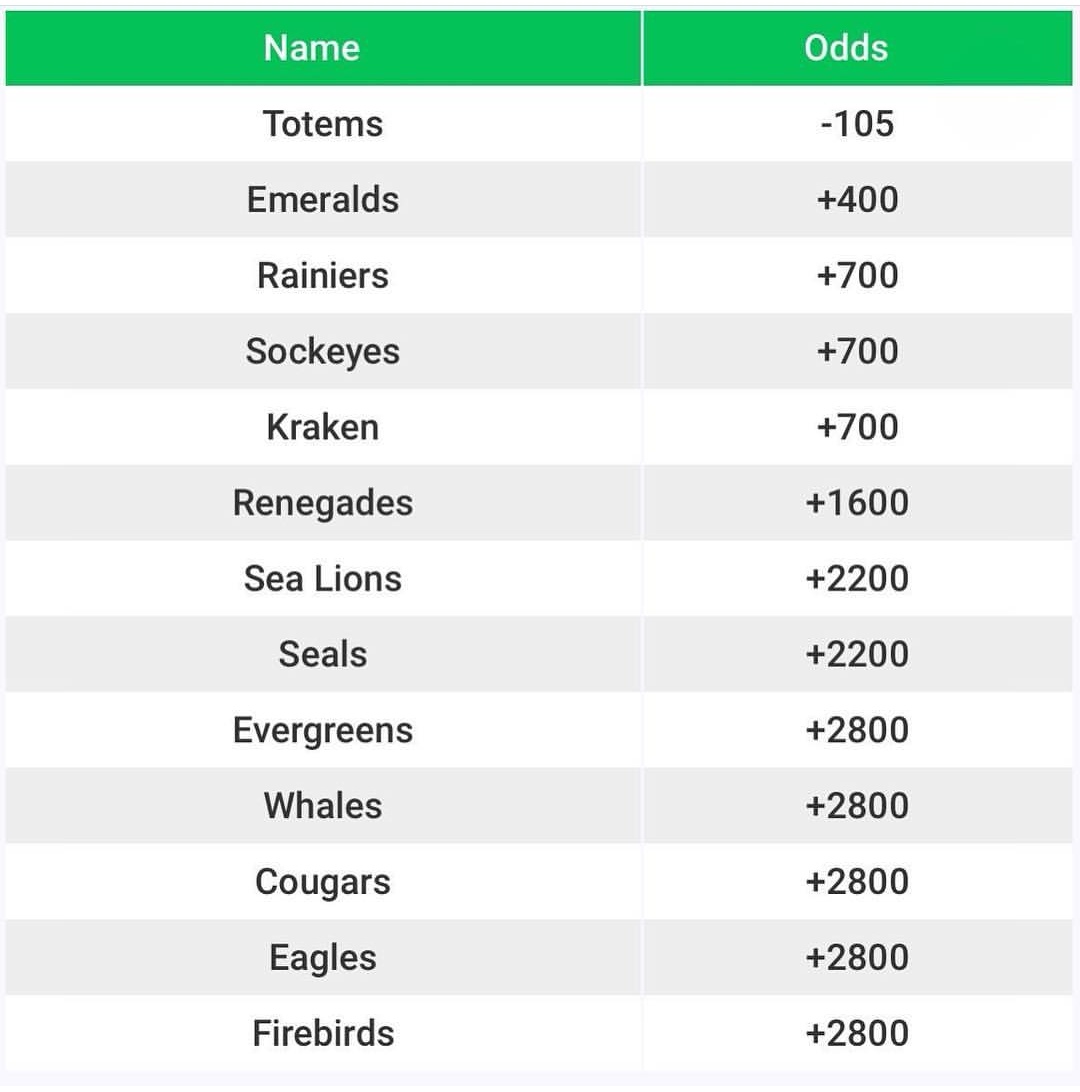Select the Sea Lions team name
1080x1092 pixels.
coord(323,579)
